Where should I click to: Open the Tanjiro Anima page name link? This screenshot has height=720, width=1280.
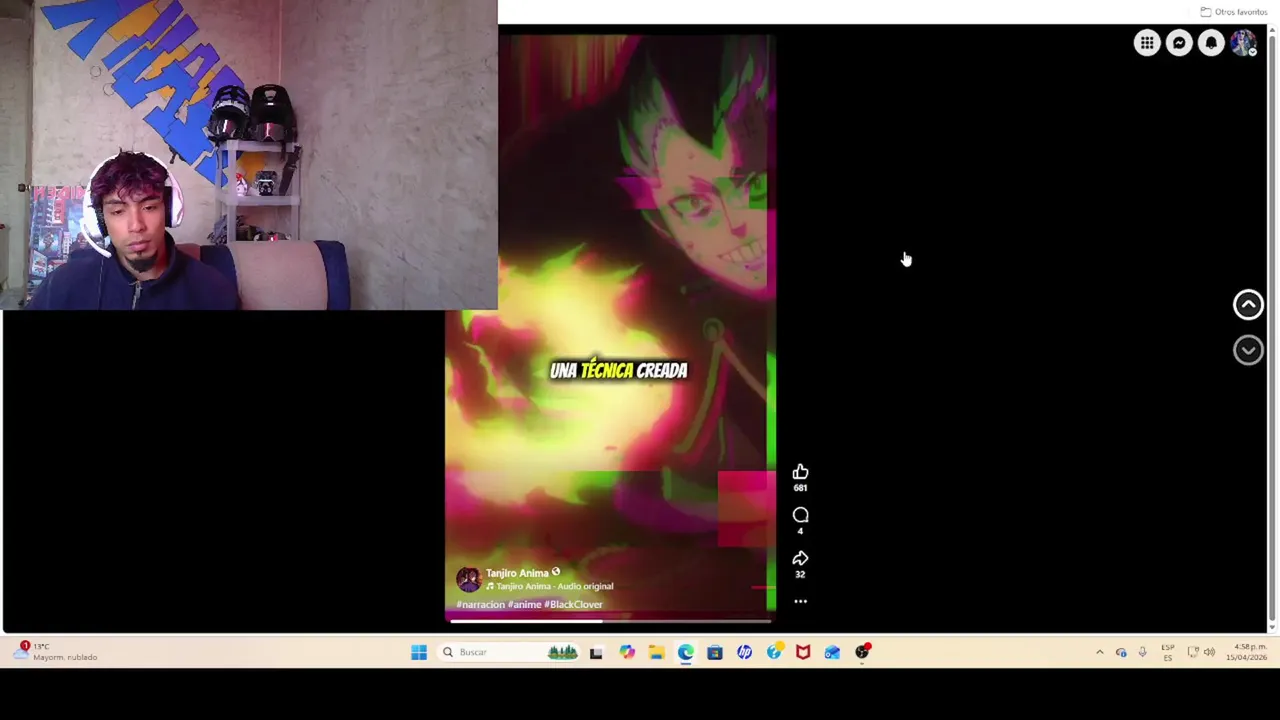pyautogui.click(x=517, y=573)
